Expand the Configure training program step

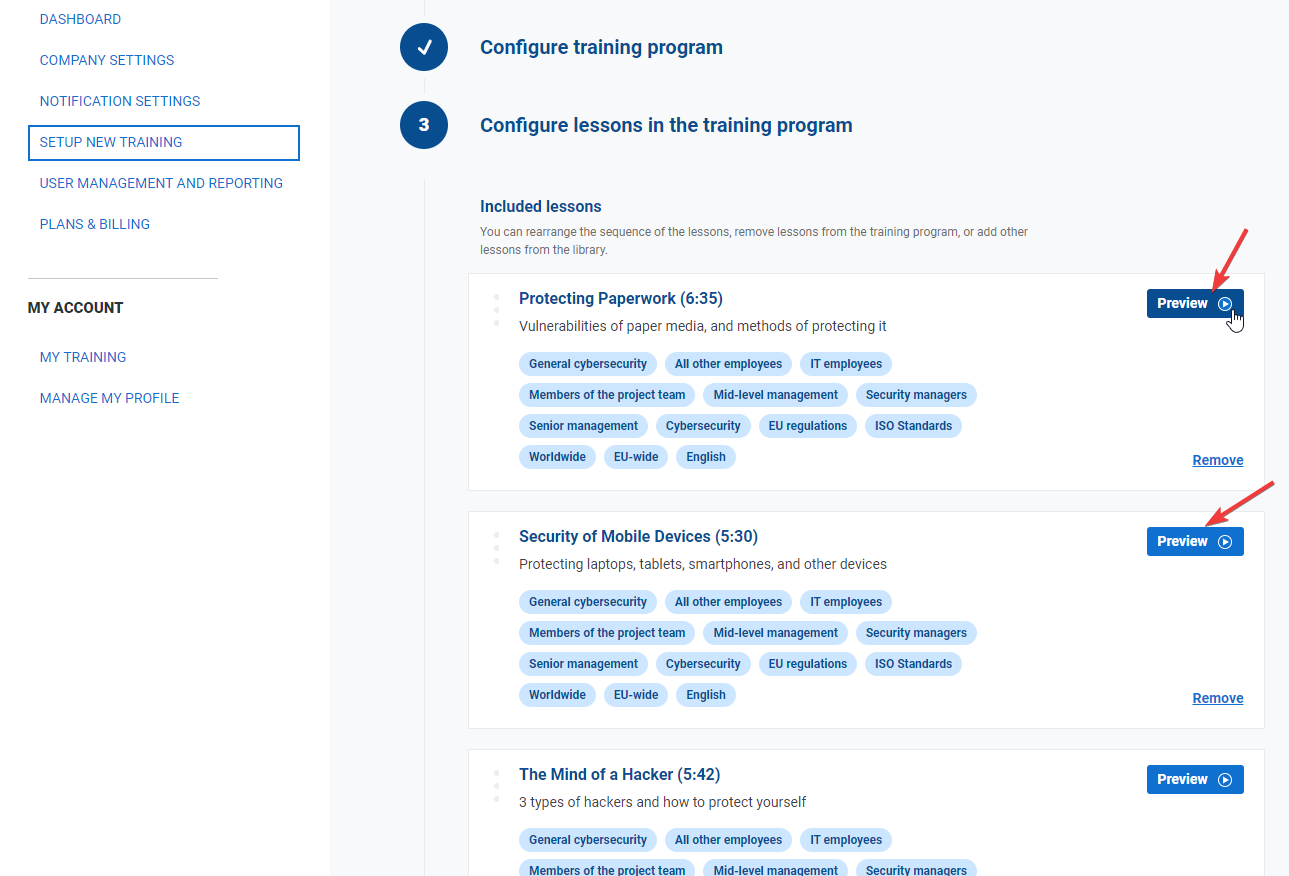pos(601,47)
